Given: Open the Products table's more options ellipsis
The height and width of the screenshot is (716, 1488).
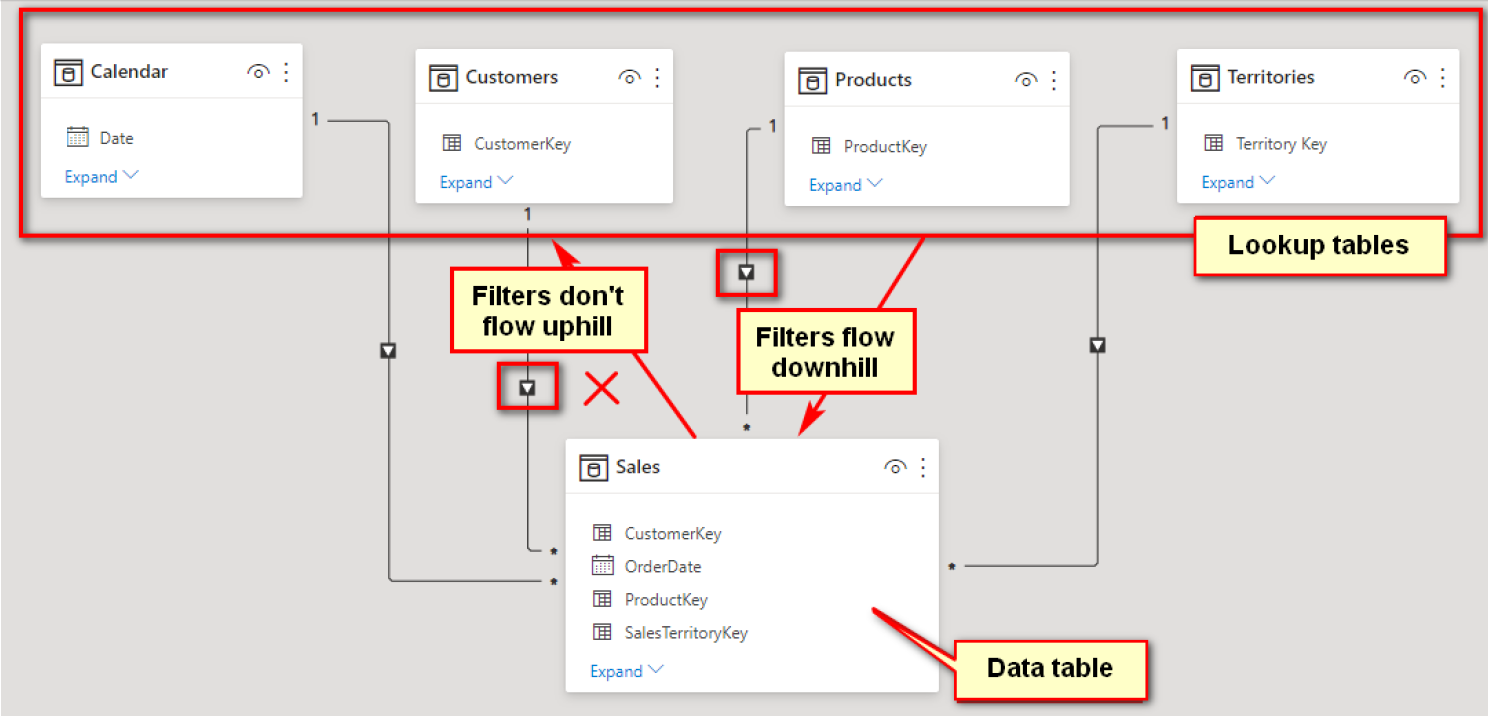Looking at the screenshot, I should tap(1053, 80).
